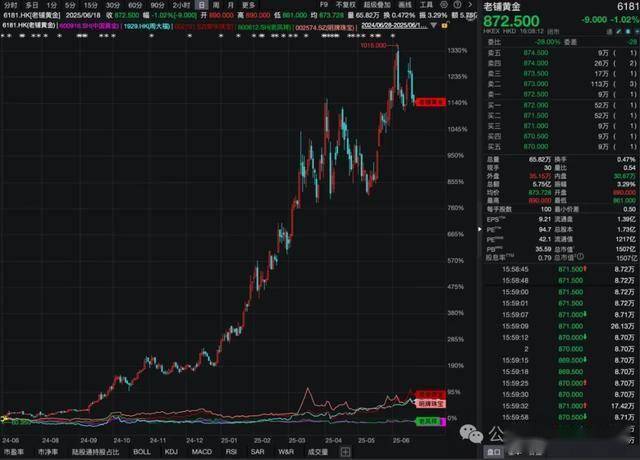This screenshot has height=460, width=640.
Task: Click the F9 toolbar item
Action: coord(324,5)
